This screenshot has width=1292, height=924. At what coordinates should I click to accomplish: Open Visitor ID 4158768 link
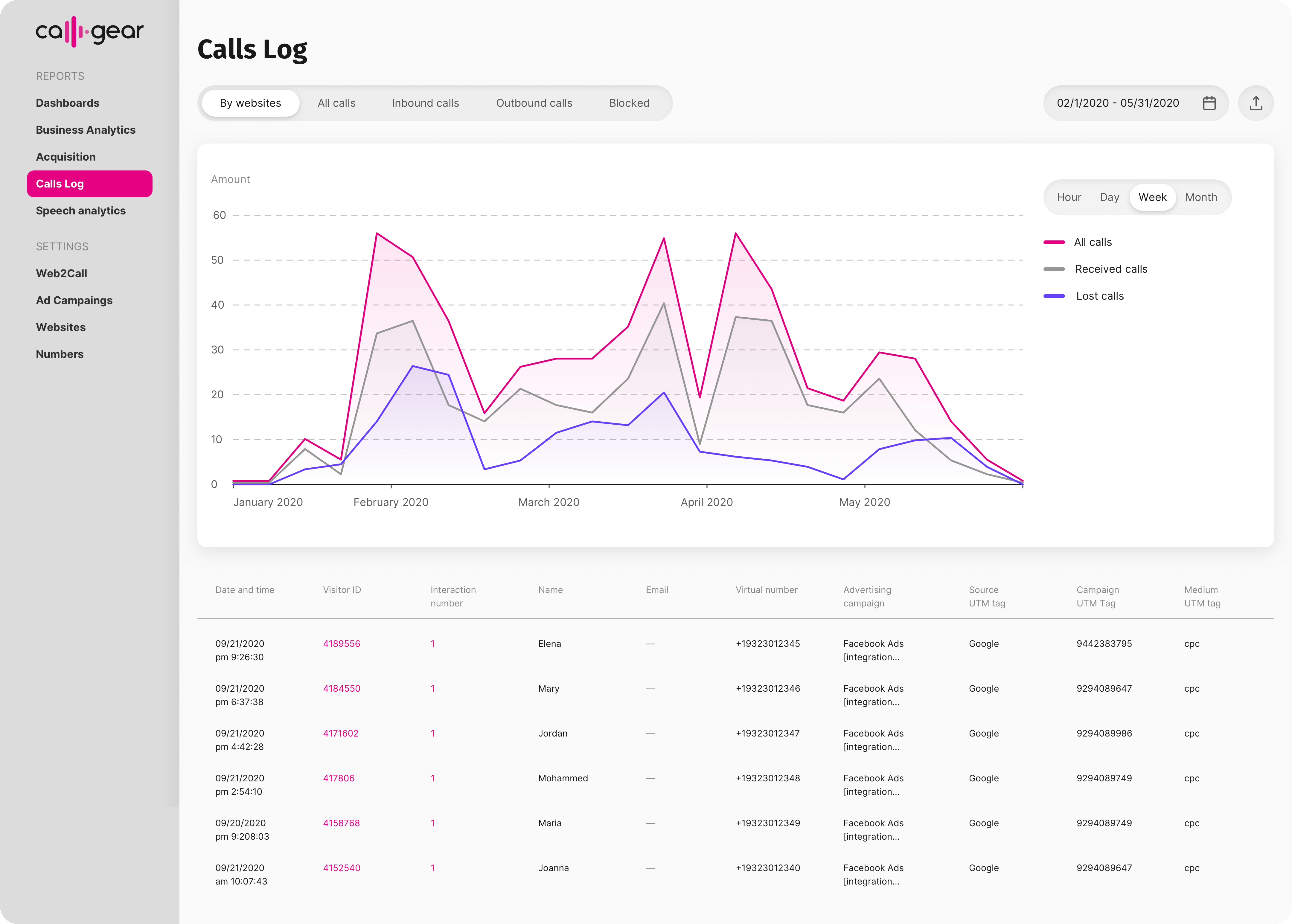coord(341,823)
